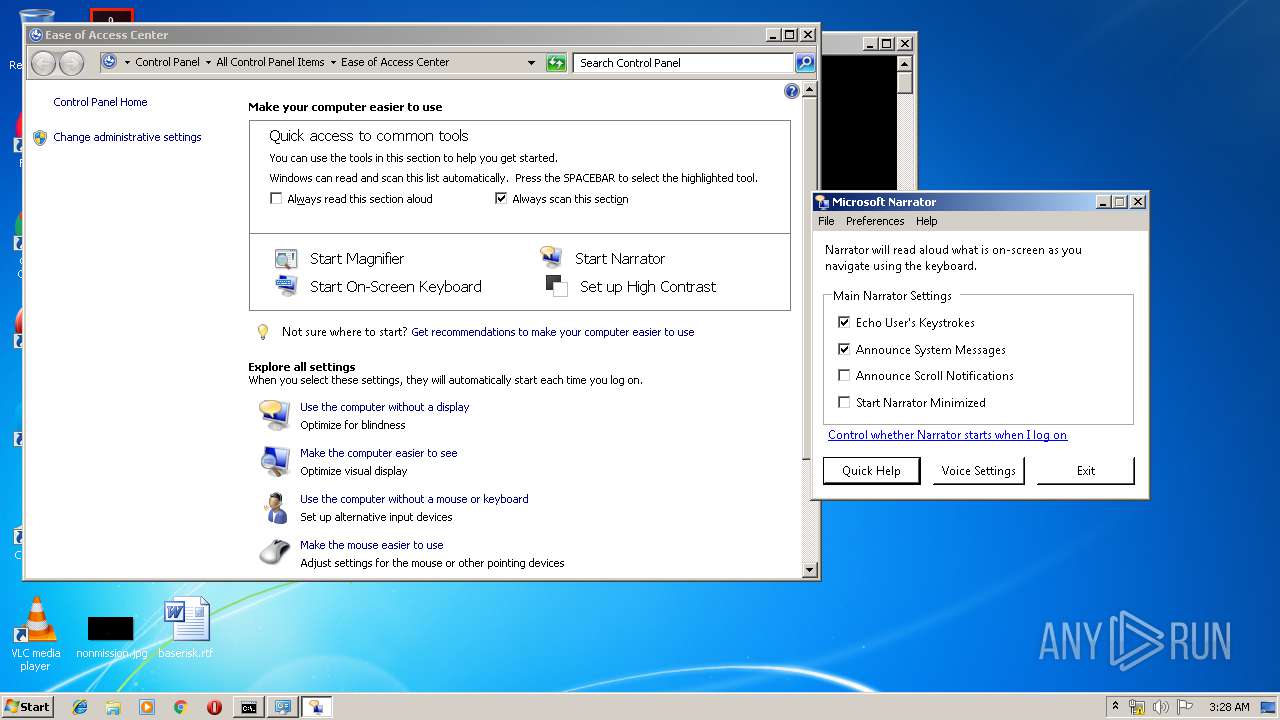The width and height of the screenshot is (1280, 720).
Task: Open Internet Explorer from the taskbar
Action: tap(80, 707)
